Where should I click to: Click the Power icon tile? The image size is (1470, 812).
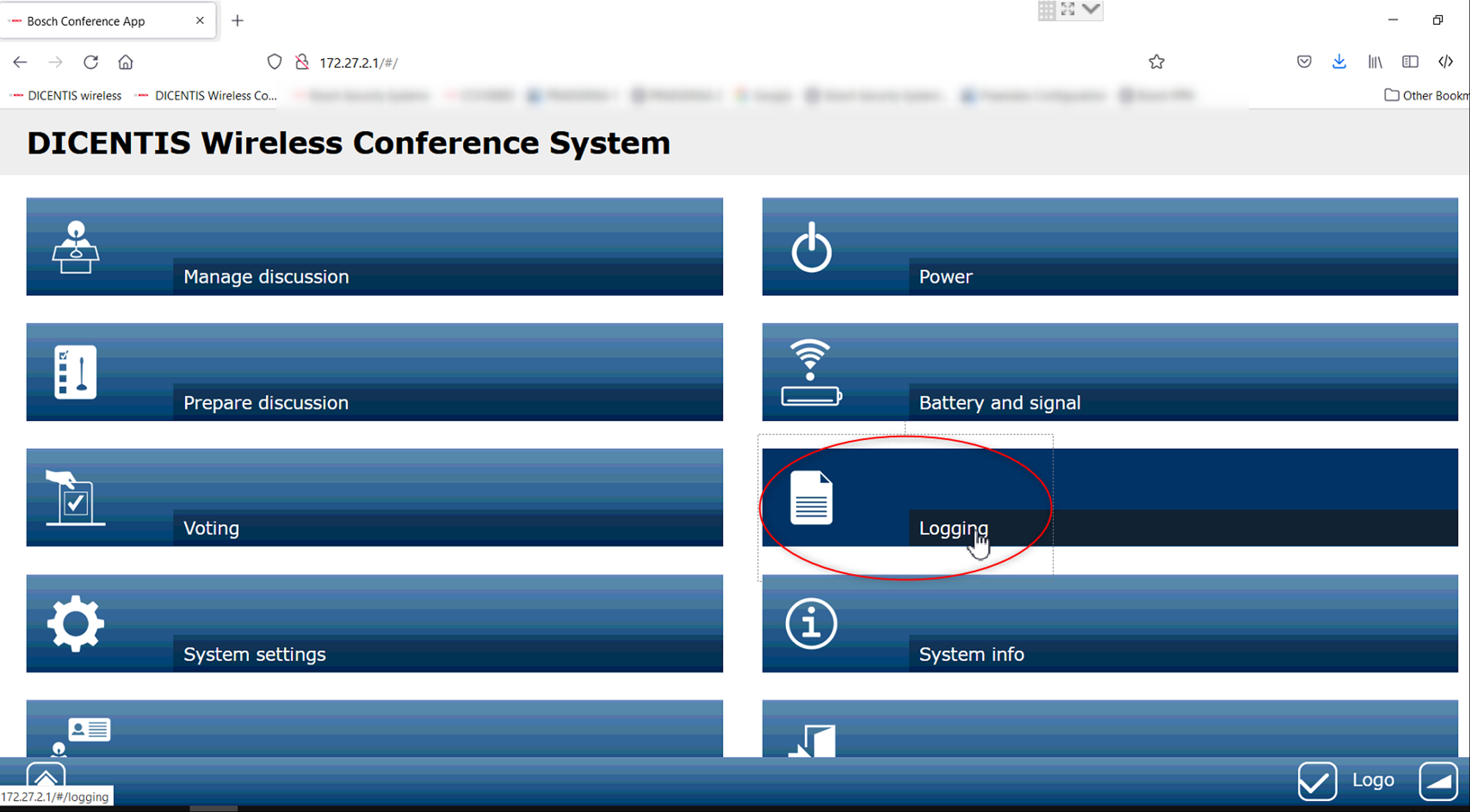coord(811,248)
